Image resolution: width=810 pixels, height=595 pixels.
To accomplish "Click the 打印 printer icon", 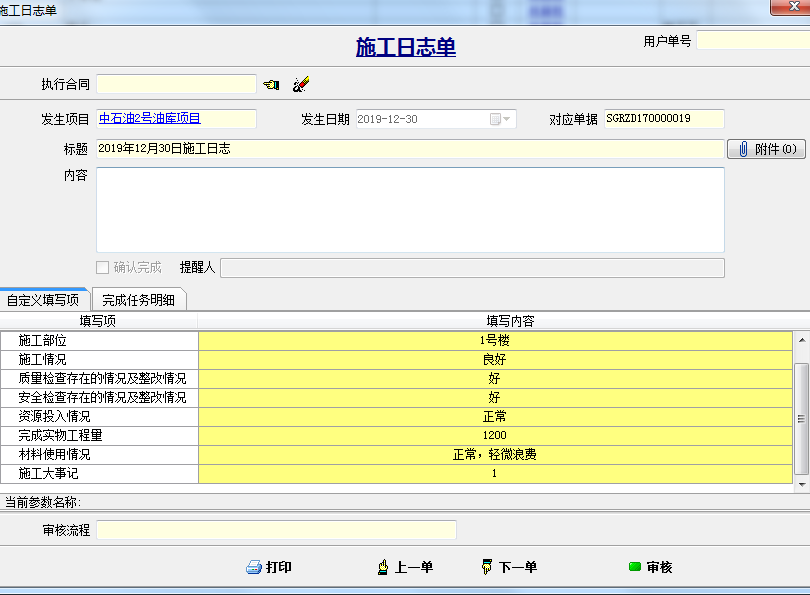I will [x=254, y=567].
